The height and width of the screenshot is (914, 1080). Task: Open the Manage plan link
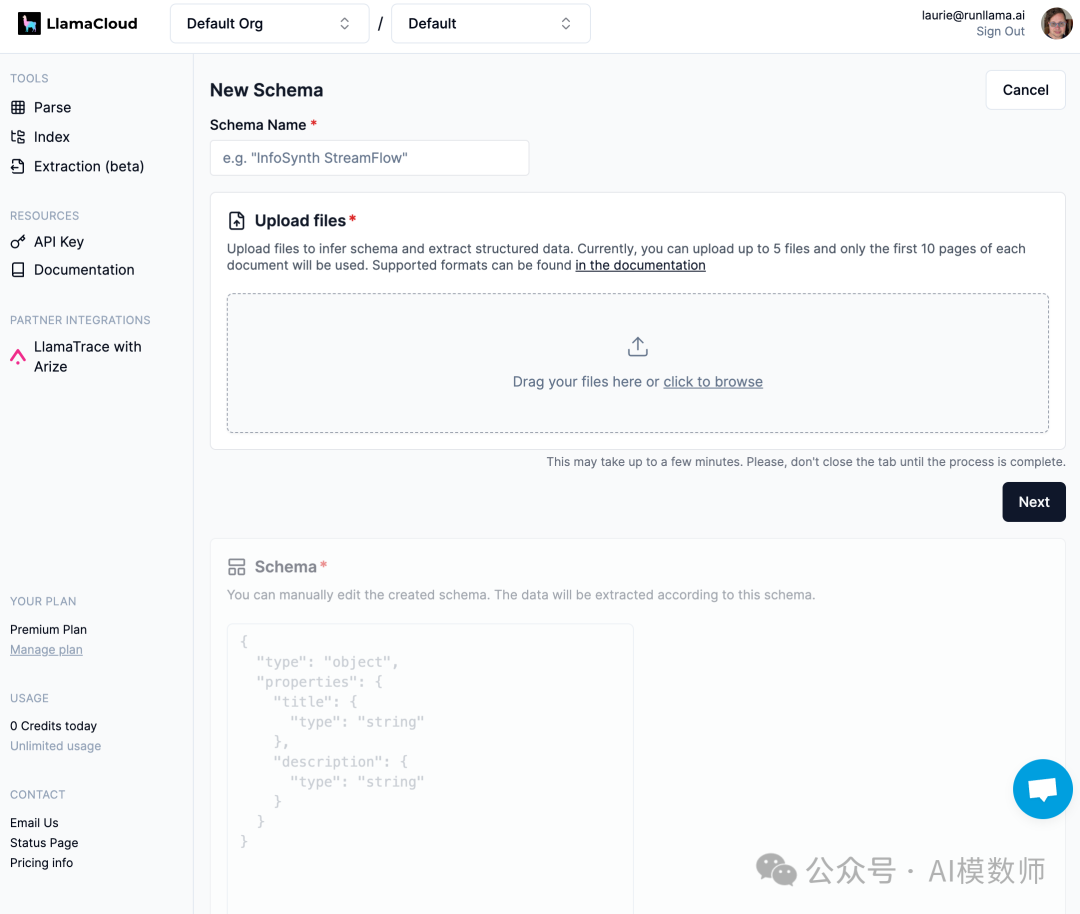coord(46,649)
